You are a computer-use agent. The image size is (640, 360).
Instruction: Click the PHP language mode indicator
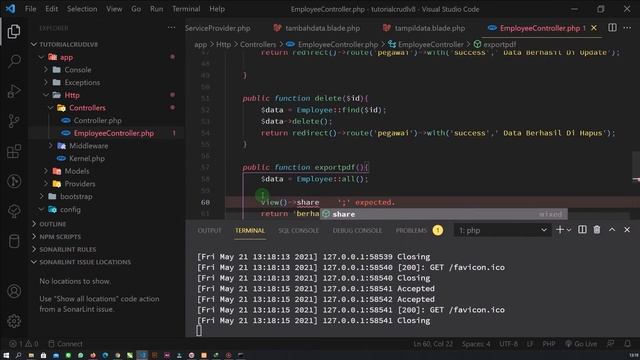[x=549, y=344]
